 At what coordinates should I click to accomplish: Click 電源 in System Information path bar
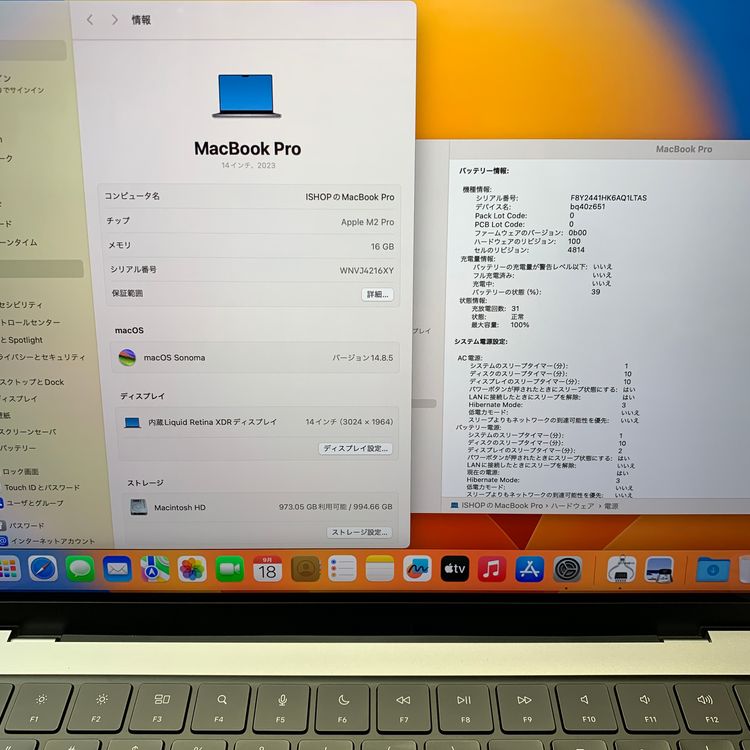tap(611, 506)
